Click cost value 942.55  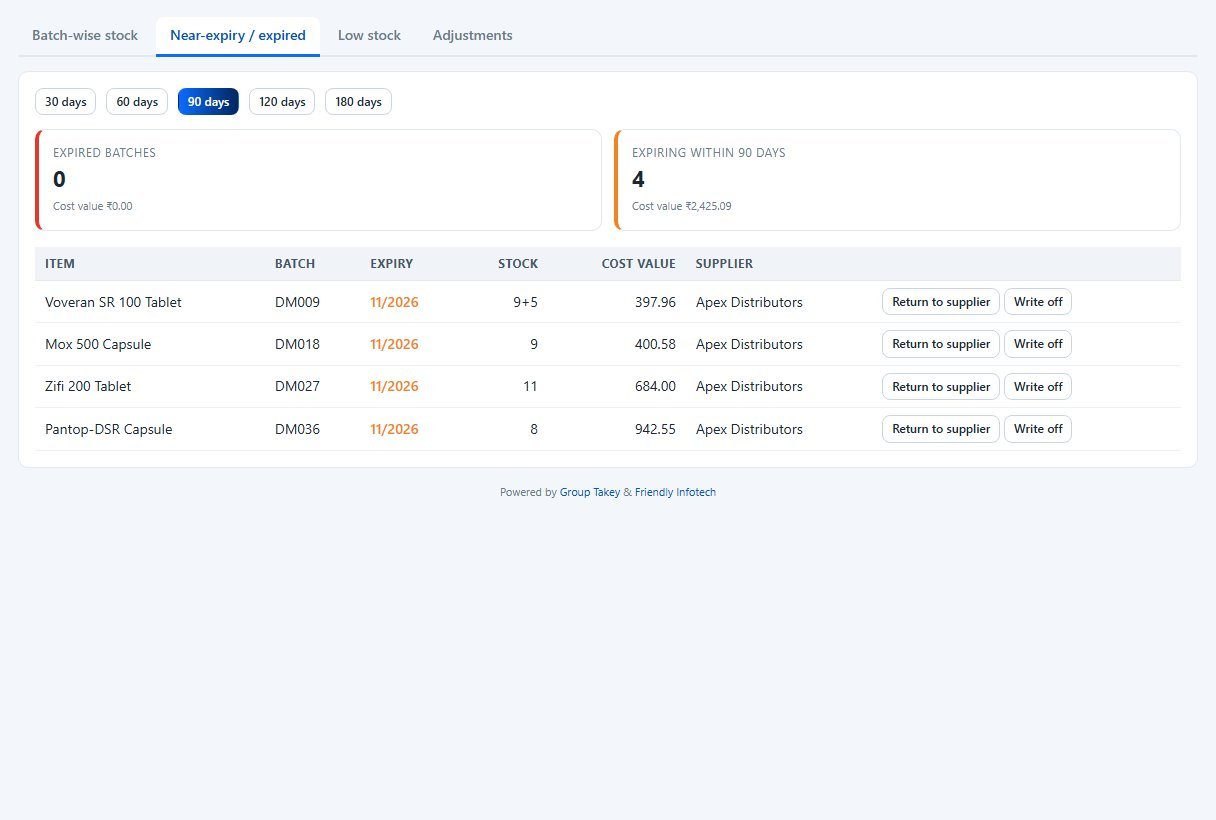point(655,429)
